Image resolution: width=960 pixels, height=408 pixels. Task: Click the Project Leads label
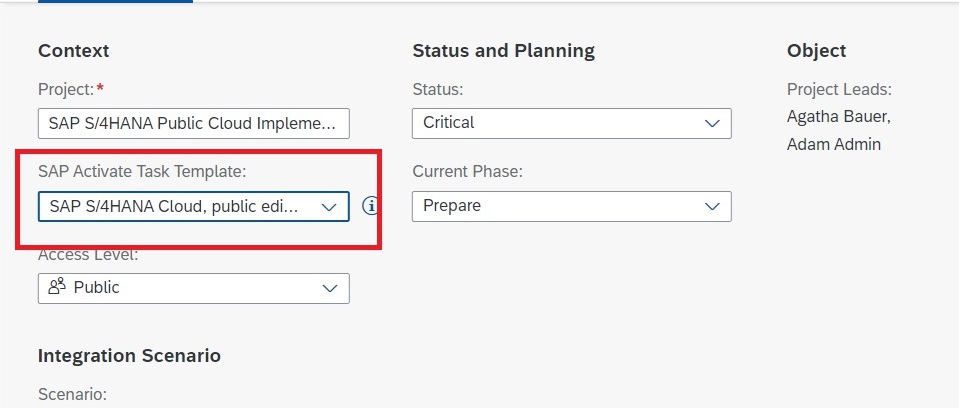click(839, 90)
